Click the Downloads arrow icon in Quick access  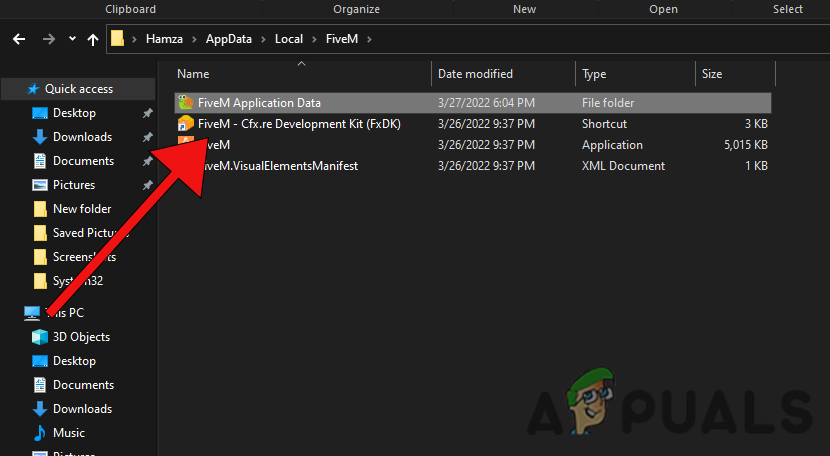pyautogui.click(x=40, y=137)
